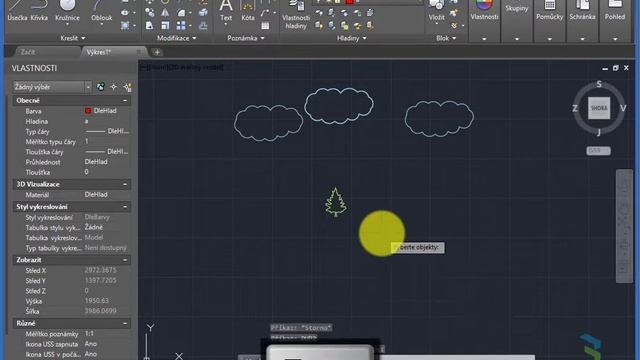Expand the Hladiny panel dropdown
640x360 pixels.
coord(351,38)
